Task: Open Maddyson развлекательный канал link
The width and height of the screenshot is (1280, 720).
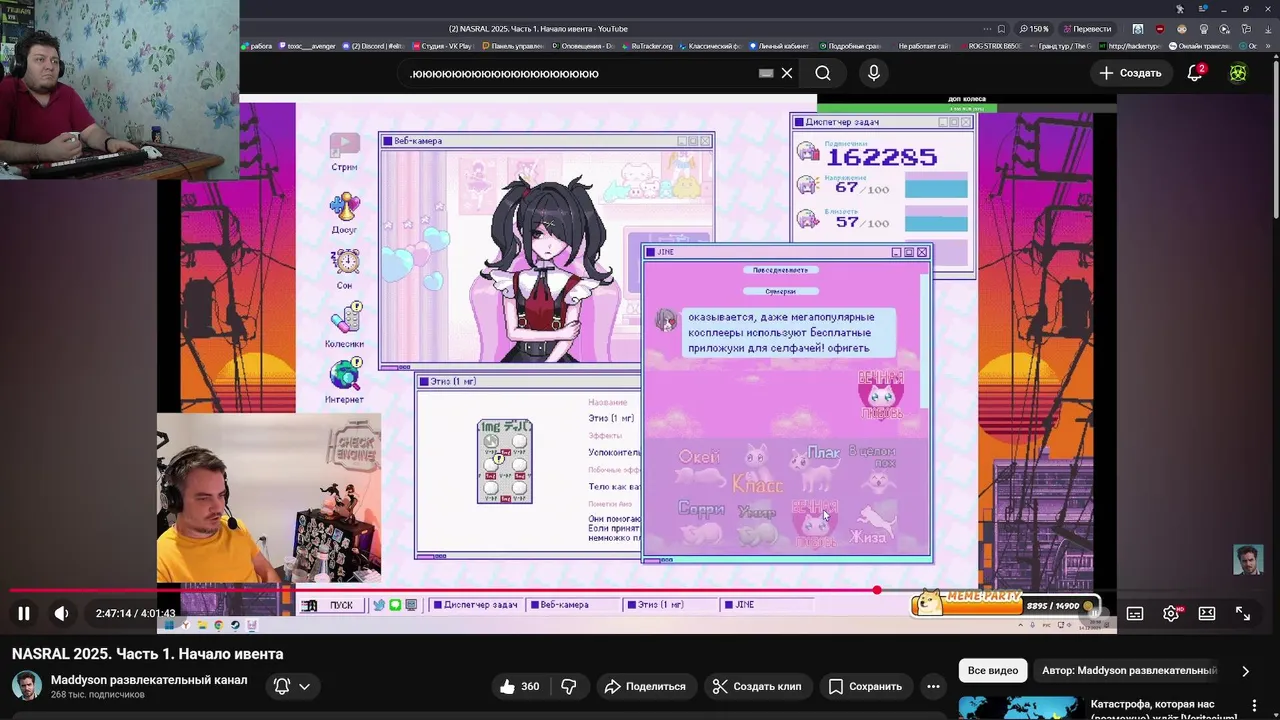Action: pos(149,680)
